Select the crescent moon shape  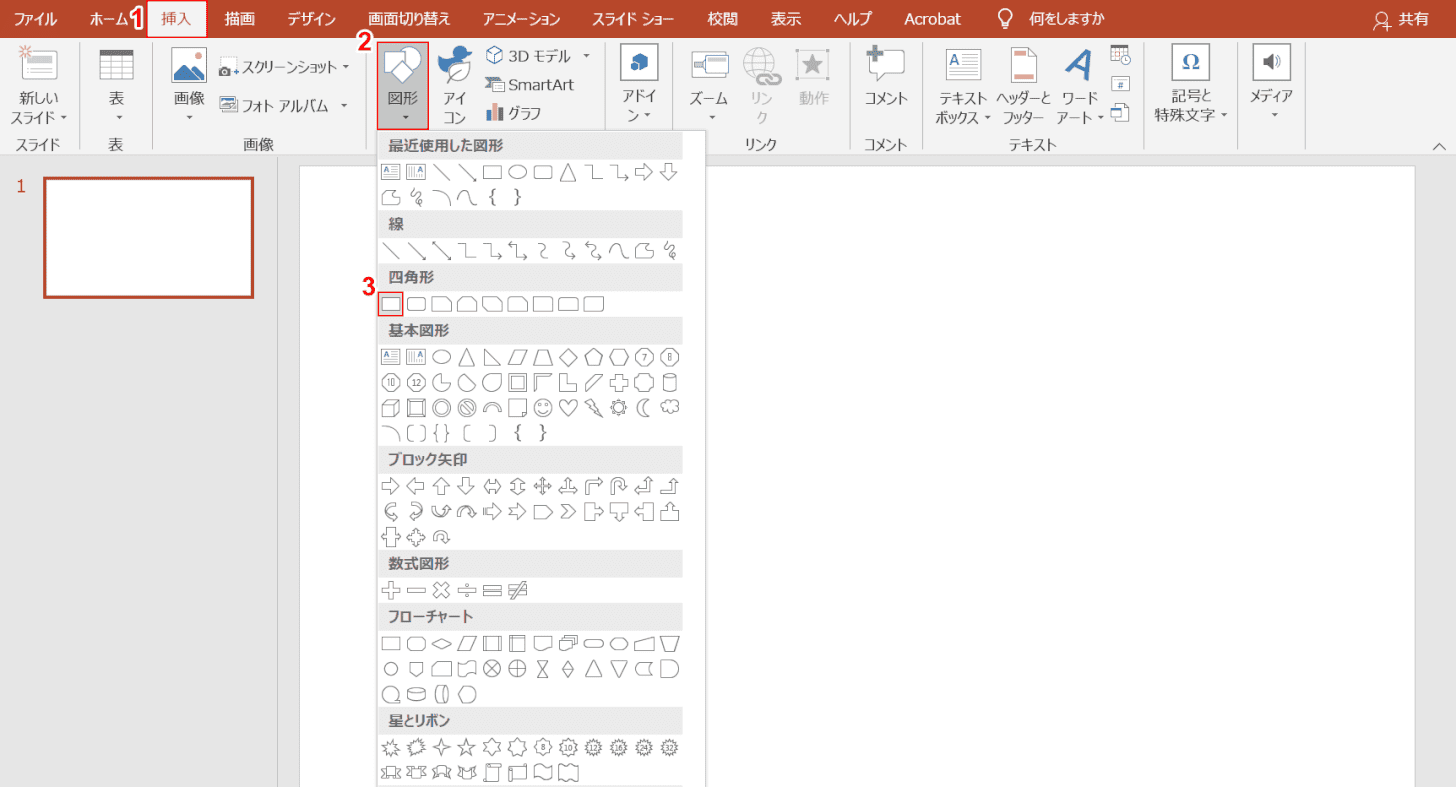tap(644, 407)
